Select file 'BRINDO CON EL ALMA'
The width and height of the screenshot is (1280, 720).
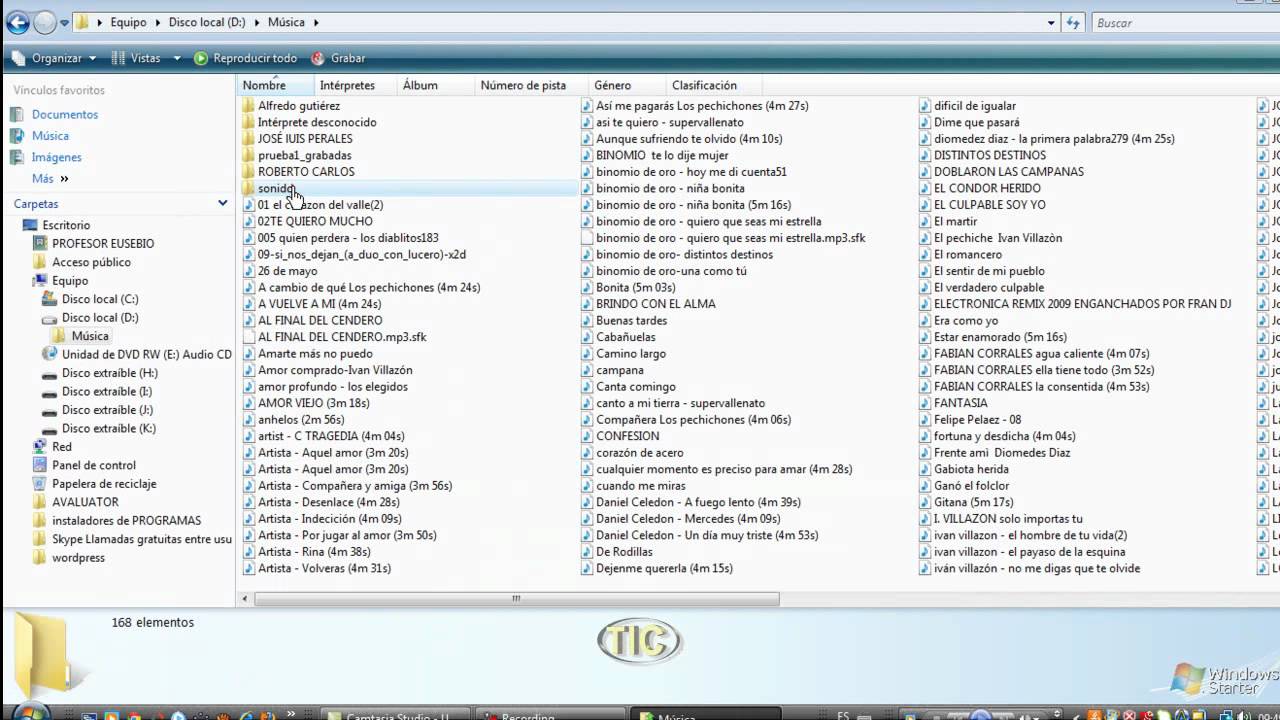(656, 304)
